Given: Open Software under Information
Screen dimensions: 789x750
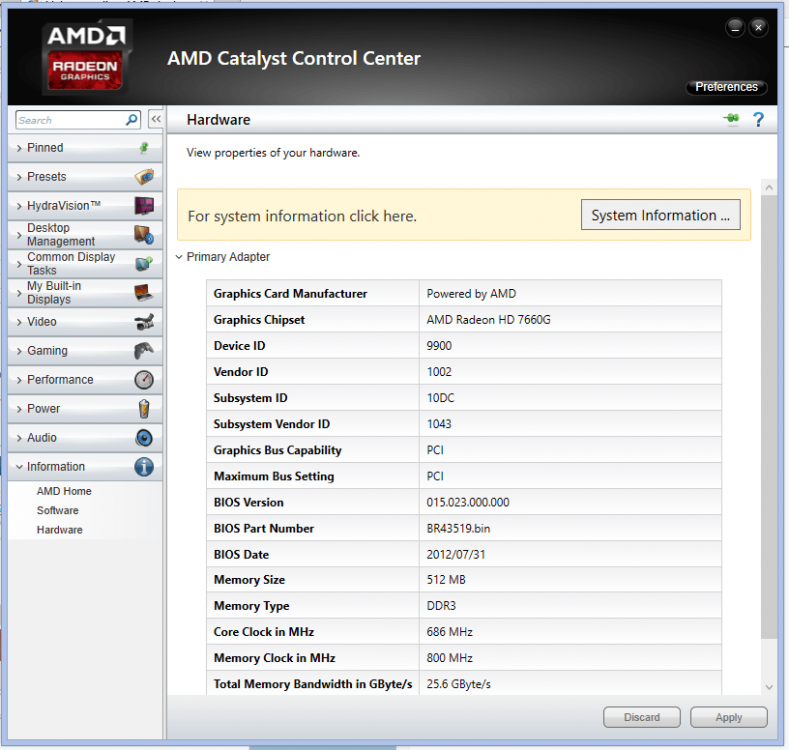Looking at the screenshot, I should tap(57, 510).
